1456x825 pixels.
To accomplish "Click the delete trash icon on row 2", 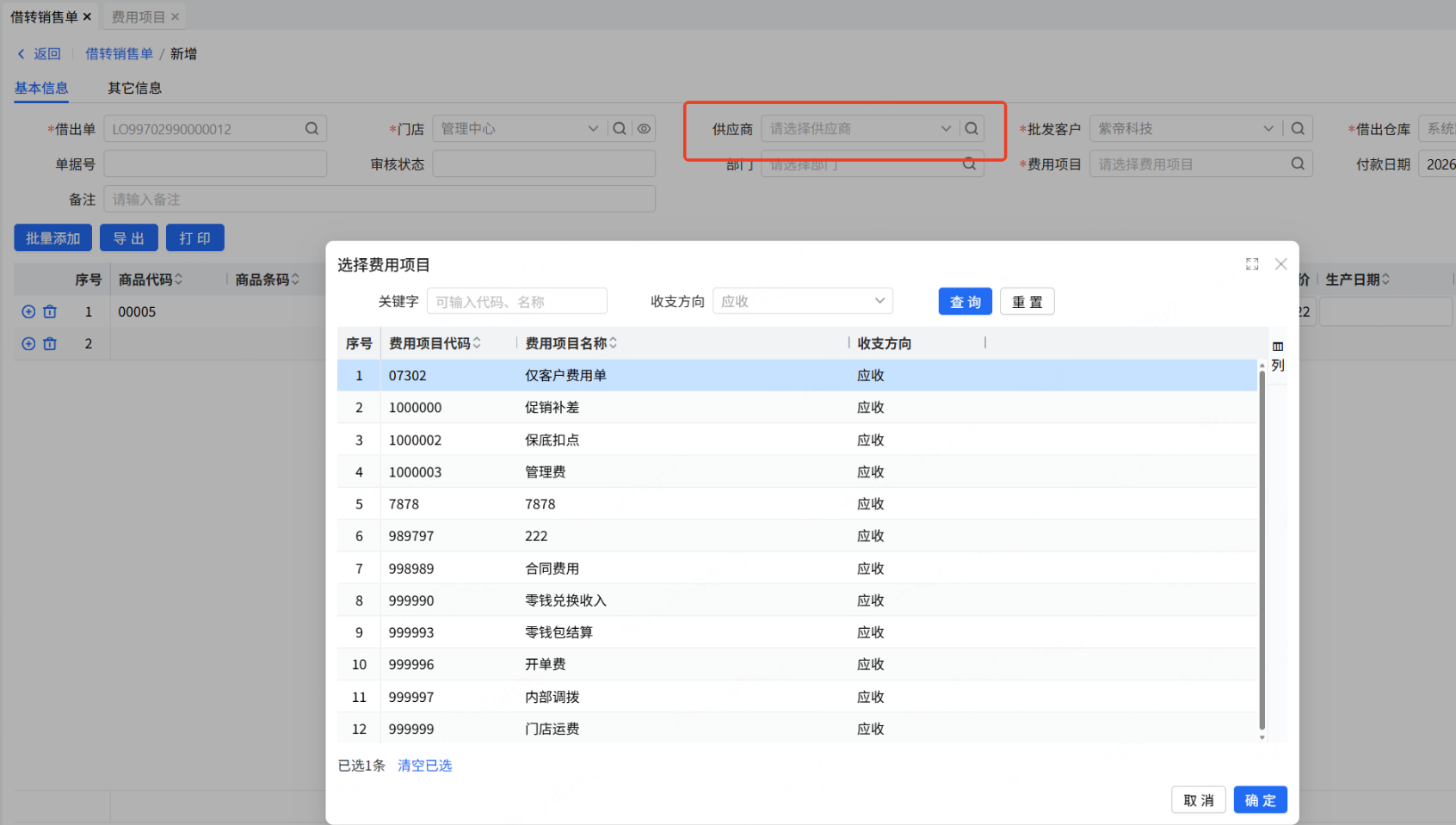I will pos(50,343).
